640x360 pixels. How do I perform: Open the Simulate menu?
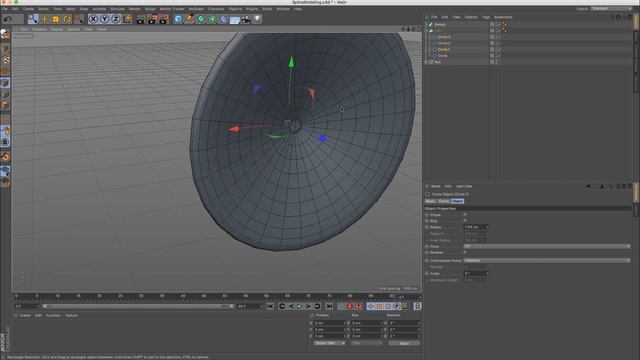[117, 9]
